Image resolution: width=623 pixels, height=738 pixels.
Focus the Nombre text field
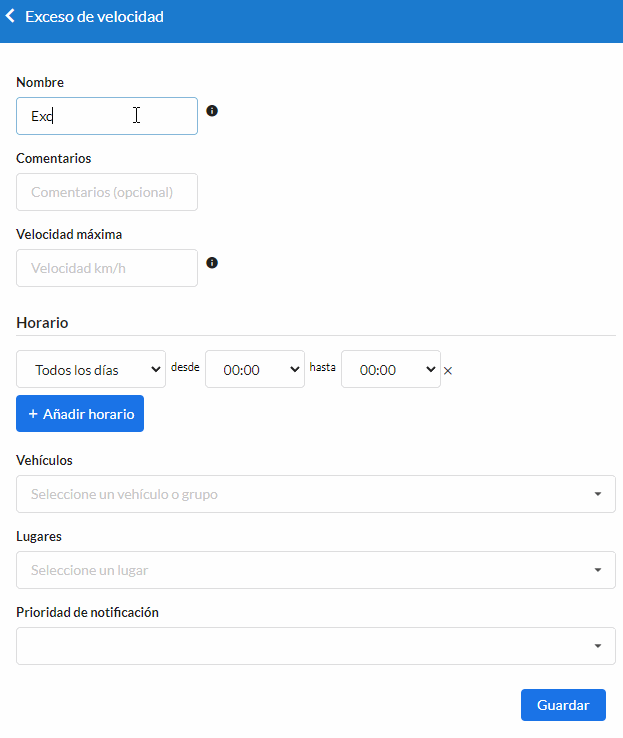coord(107,116)
